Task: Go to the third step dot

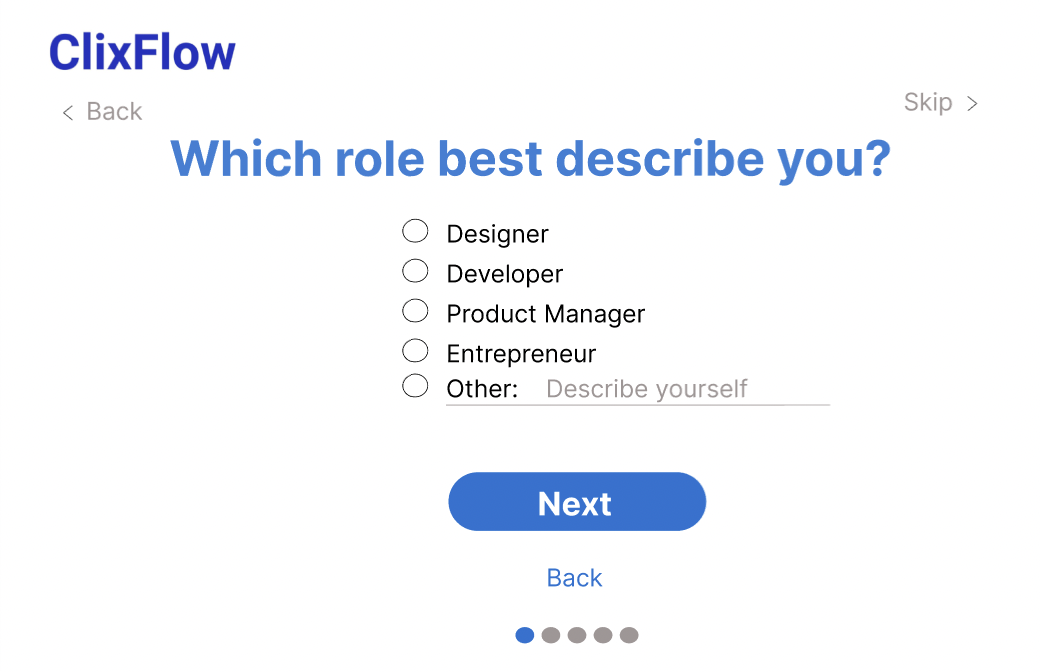Action: tap(576, 635)
